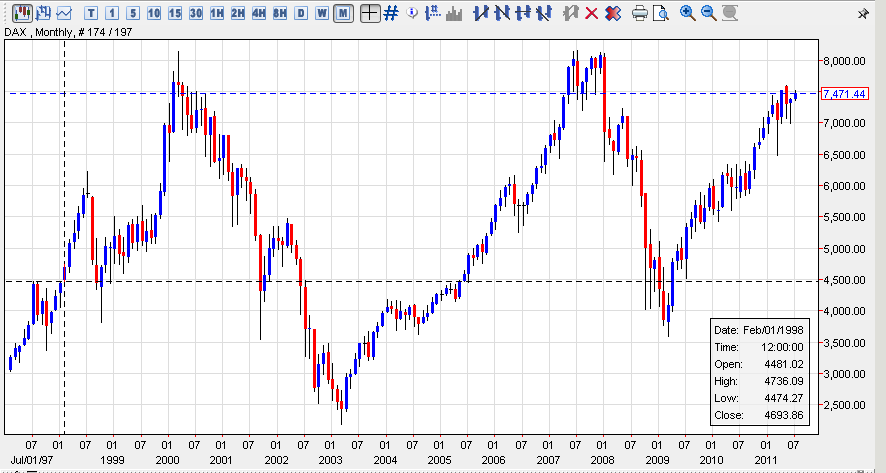Click the Low 4474.27 value
Image resolution: width=886 pixels, height=473 pixels.
(x=783, y=398)
